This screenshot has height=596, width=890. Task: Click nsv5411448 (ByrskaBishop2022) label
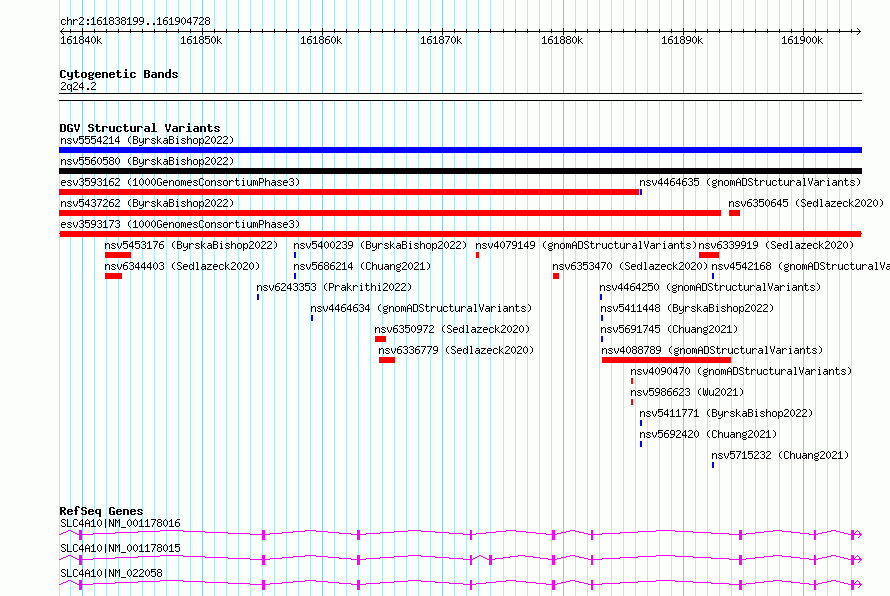pos(687,308)
